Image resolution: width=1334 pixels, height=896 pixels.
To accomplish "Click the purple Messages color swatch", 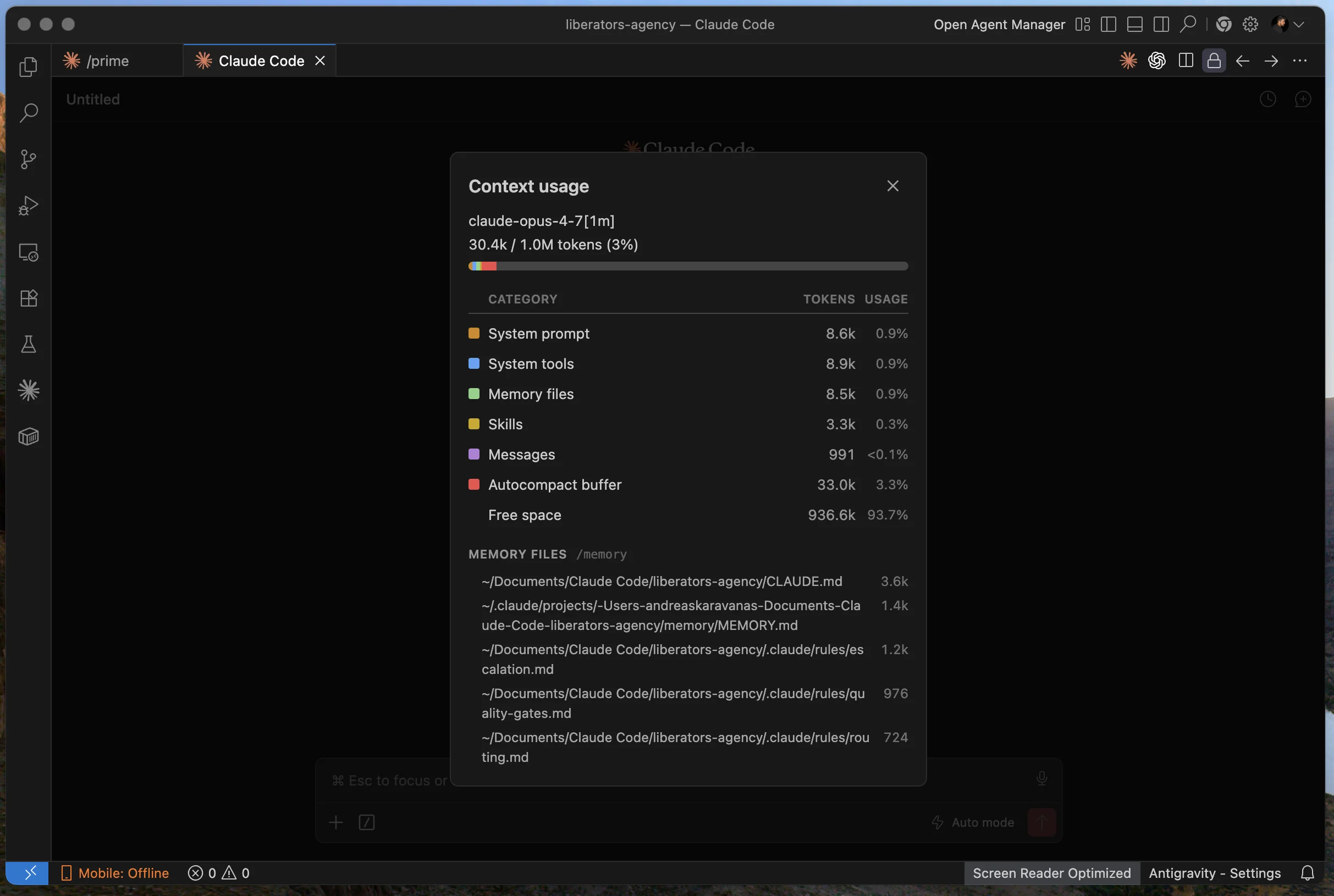I will coord(474,454).
